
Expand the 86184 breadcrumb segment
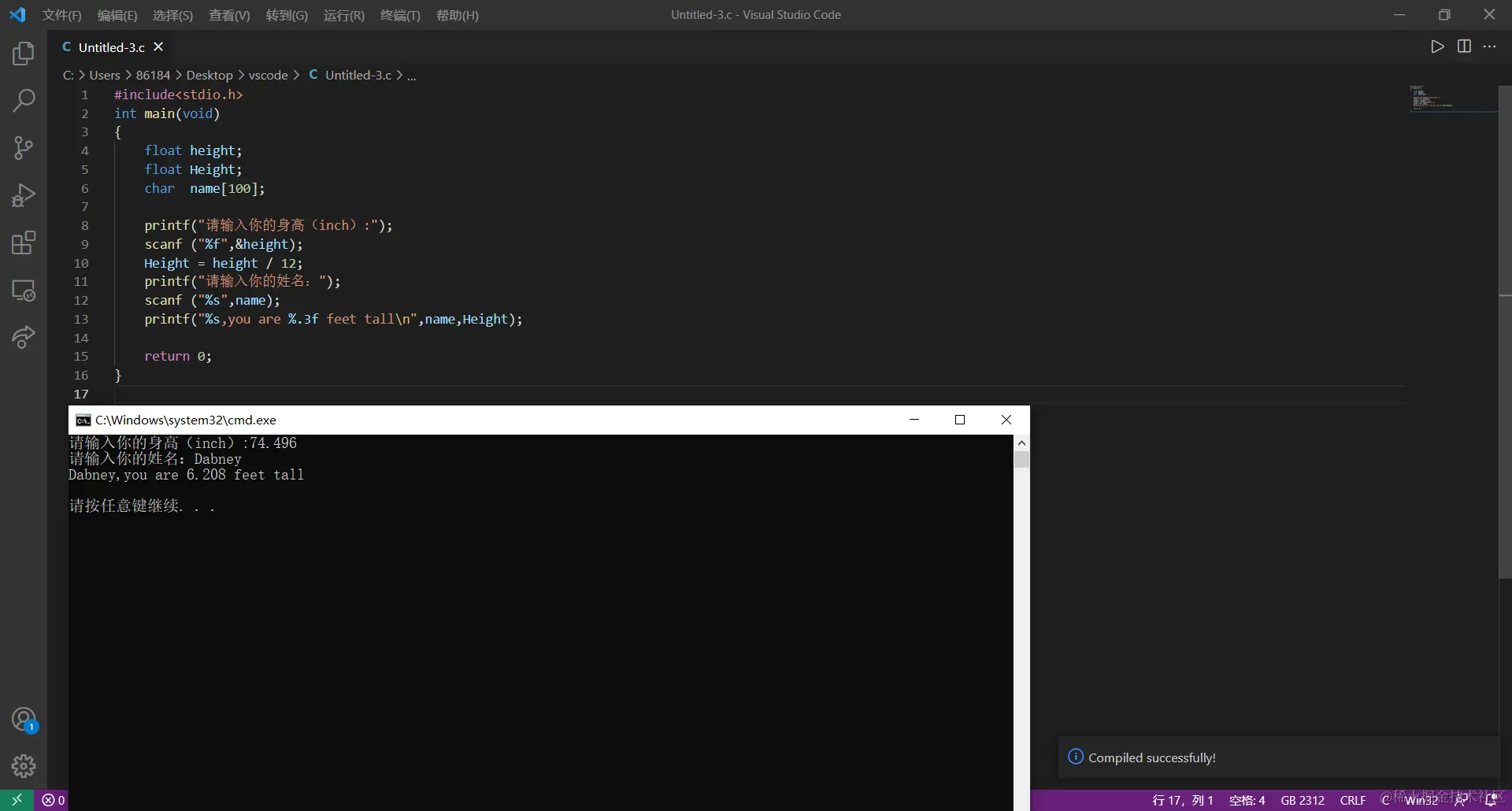153,76
